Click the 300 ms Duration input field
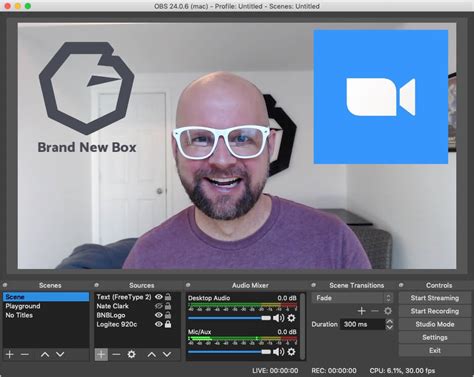The height and width of the screenshot is (377, 474). click(362, 324)
